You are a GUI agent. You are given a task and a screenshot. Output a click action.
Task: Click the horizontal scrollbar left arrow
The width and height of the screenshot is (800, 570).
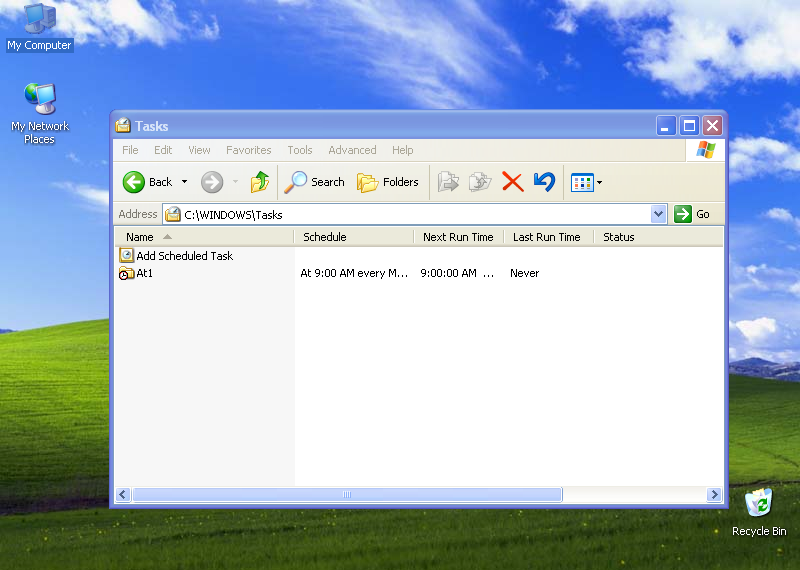(x=123, y=494)
